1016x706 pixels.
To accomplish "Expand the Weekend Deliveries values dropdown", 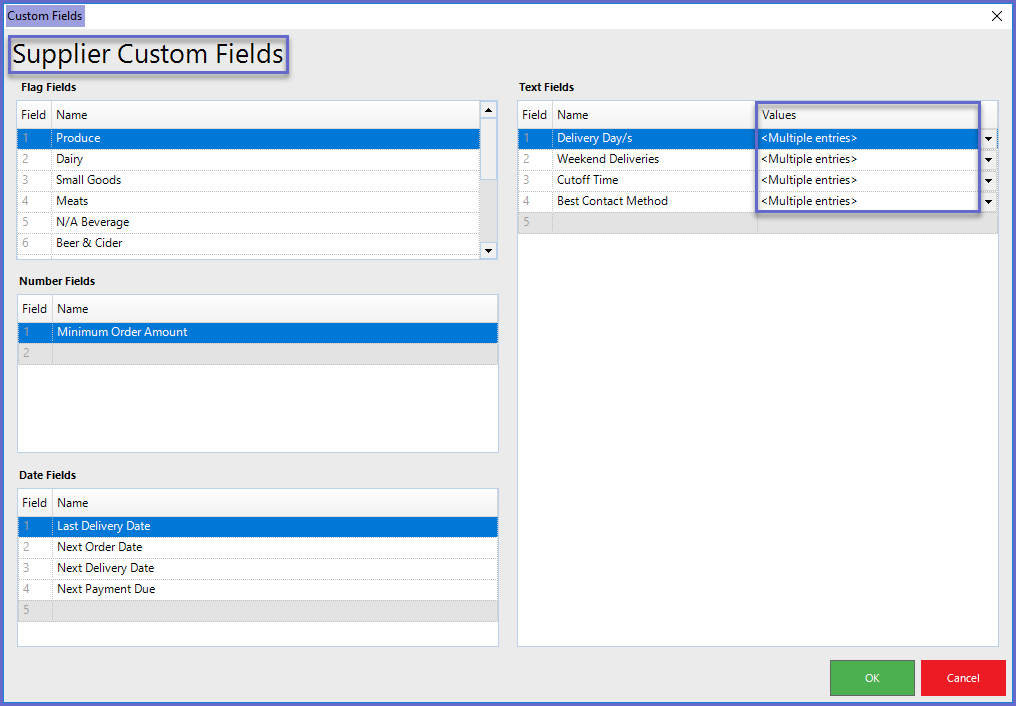I will click(x=988, y=160).
